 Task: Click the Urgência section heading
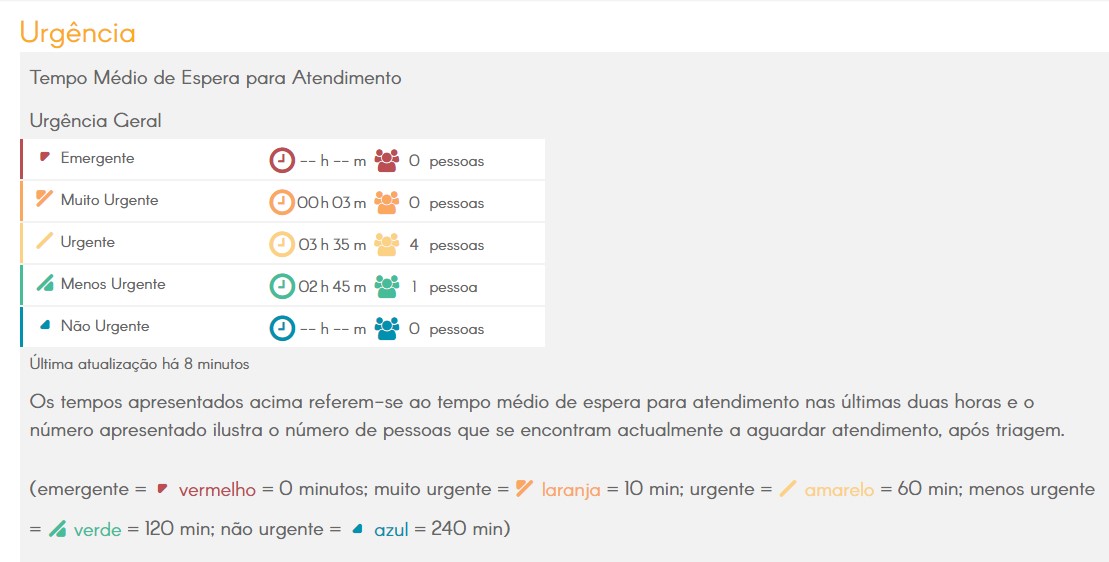(x=78, y=33)
